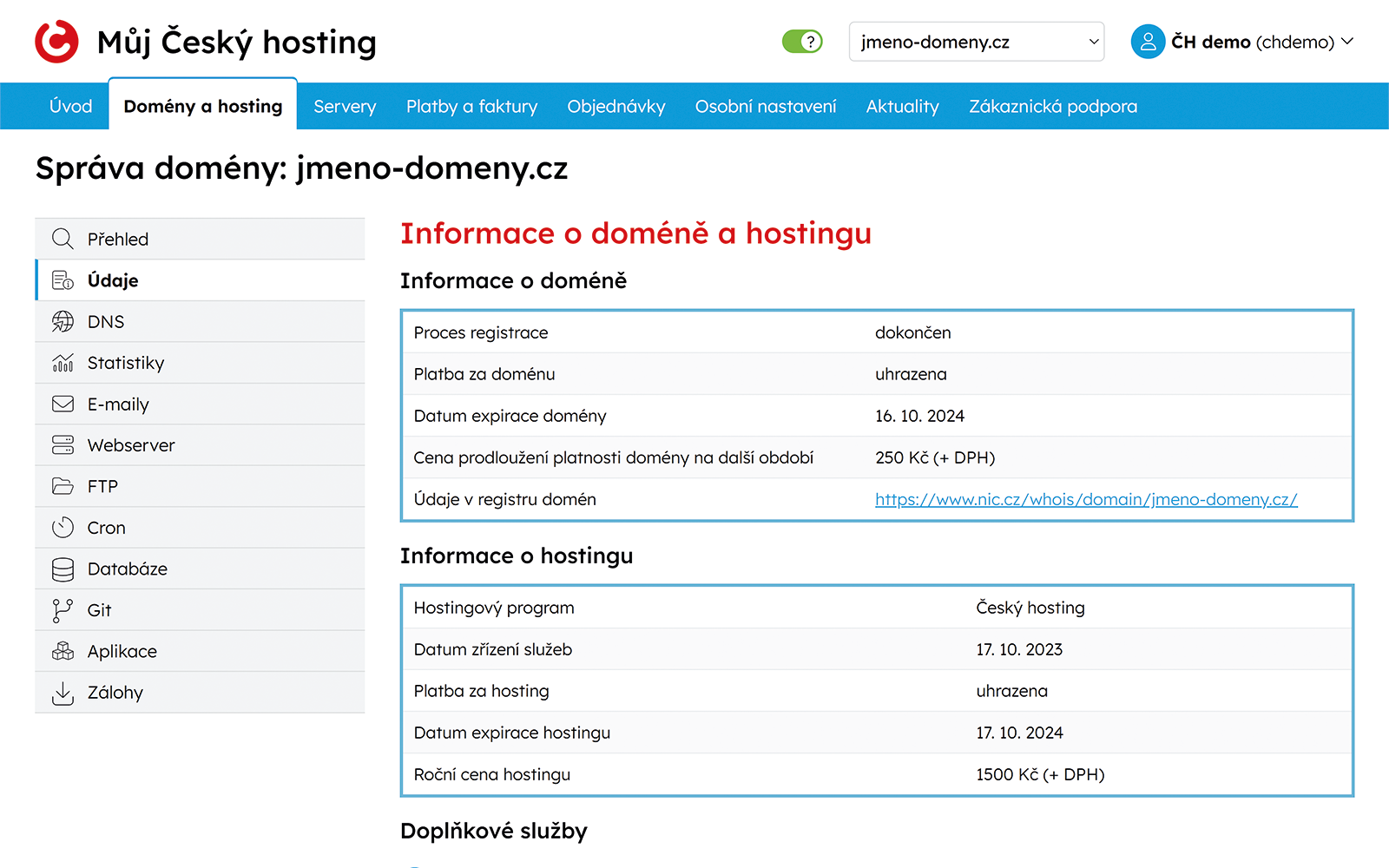1389x868 pixels.
Task: Click the DNS globe icon
Action: coord(63,321)
